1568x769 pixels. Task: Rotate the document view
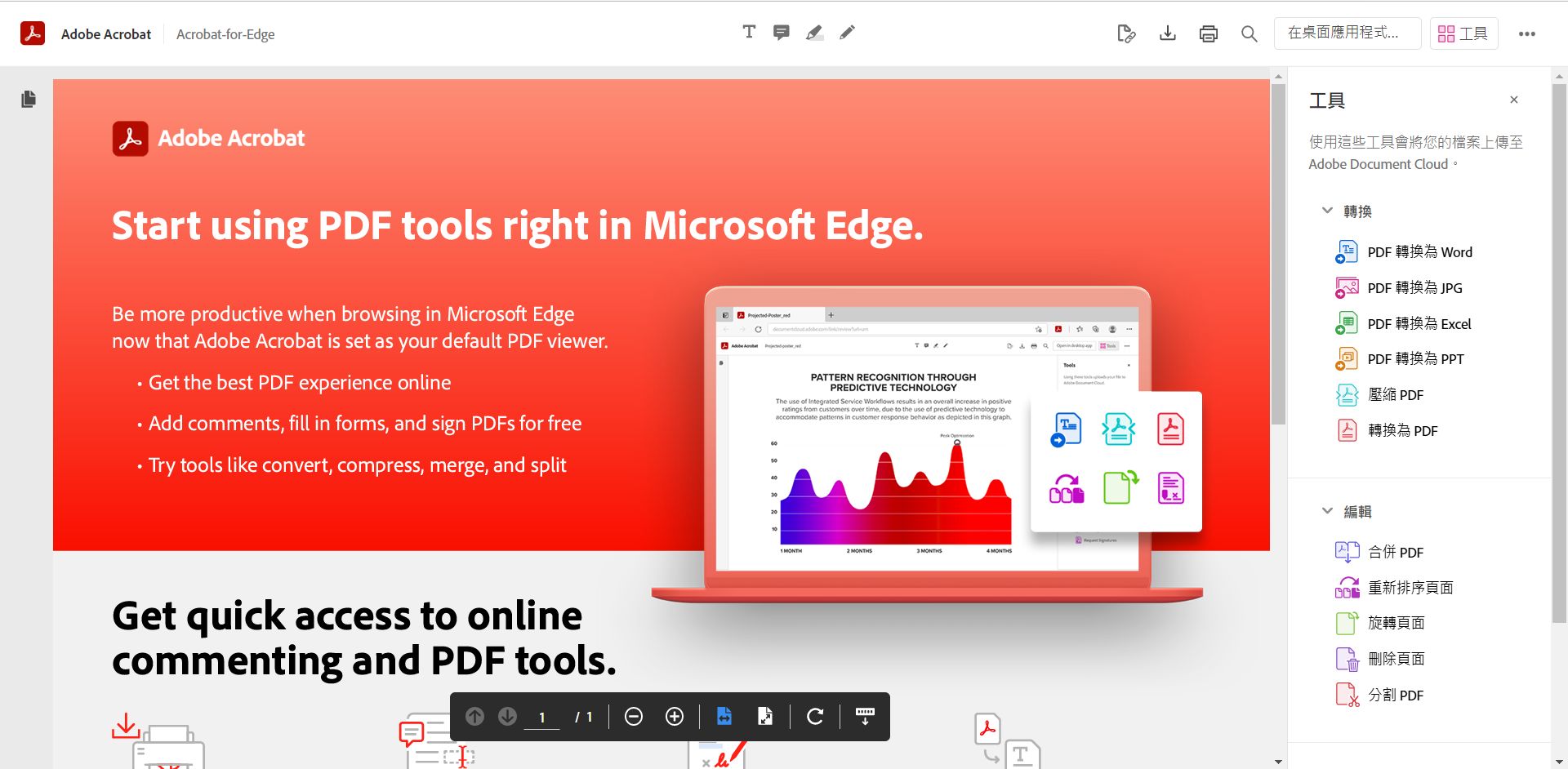(x=815, y=716)
